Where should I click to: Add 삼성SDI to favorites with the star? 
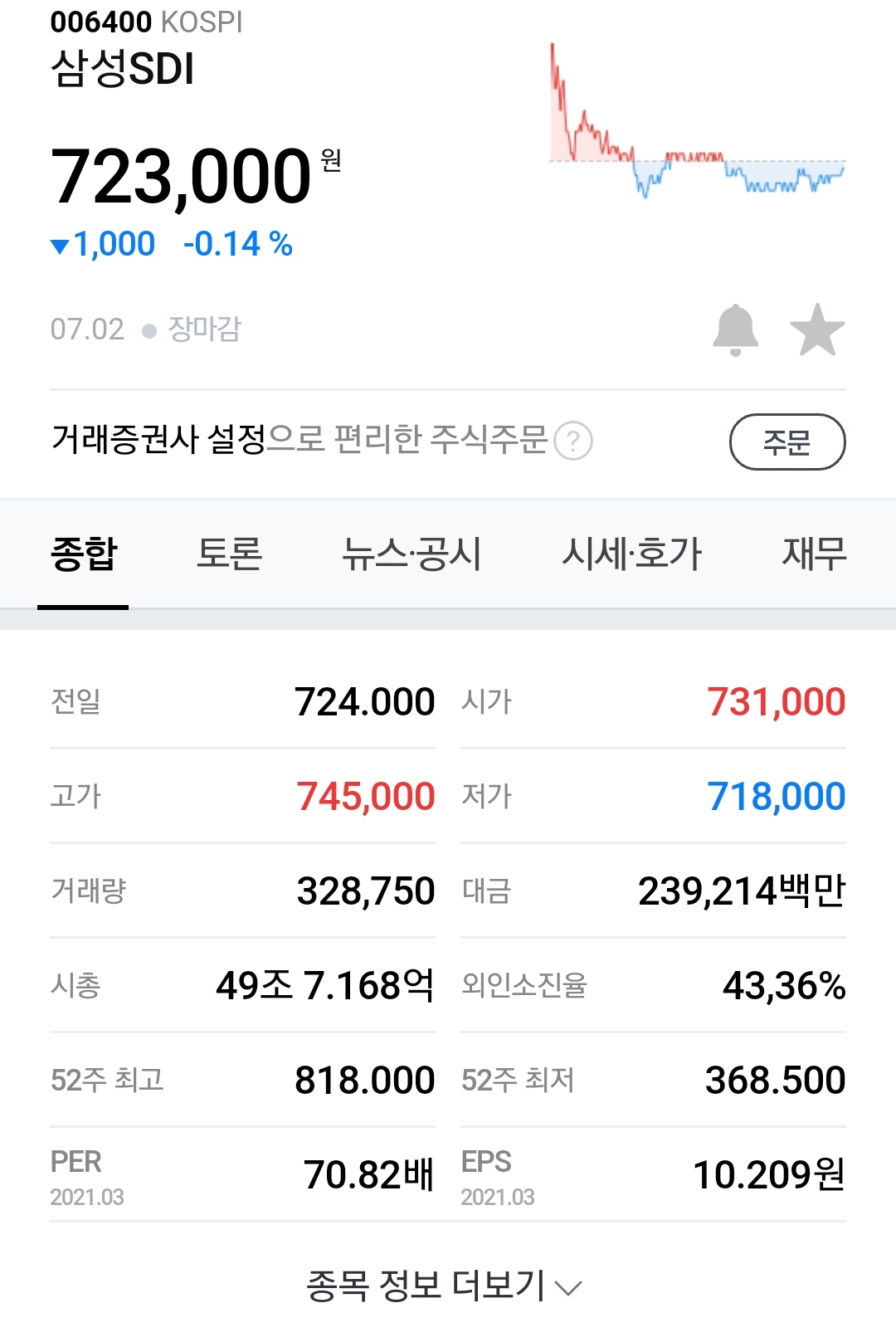[817, 330]
